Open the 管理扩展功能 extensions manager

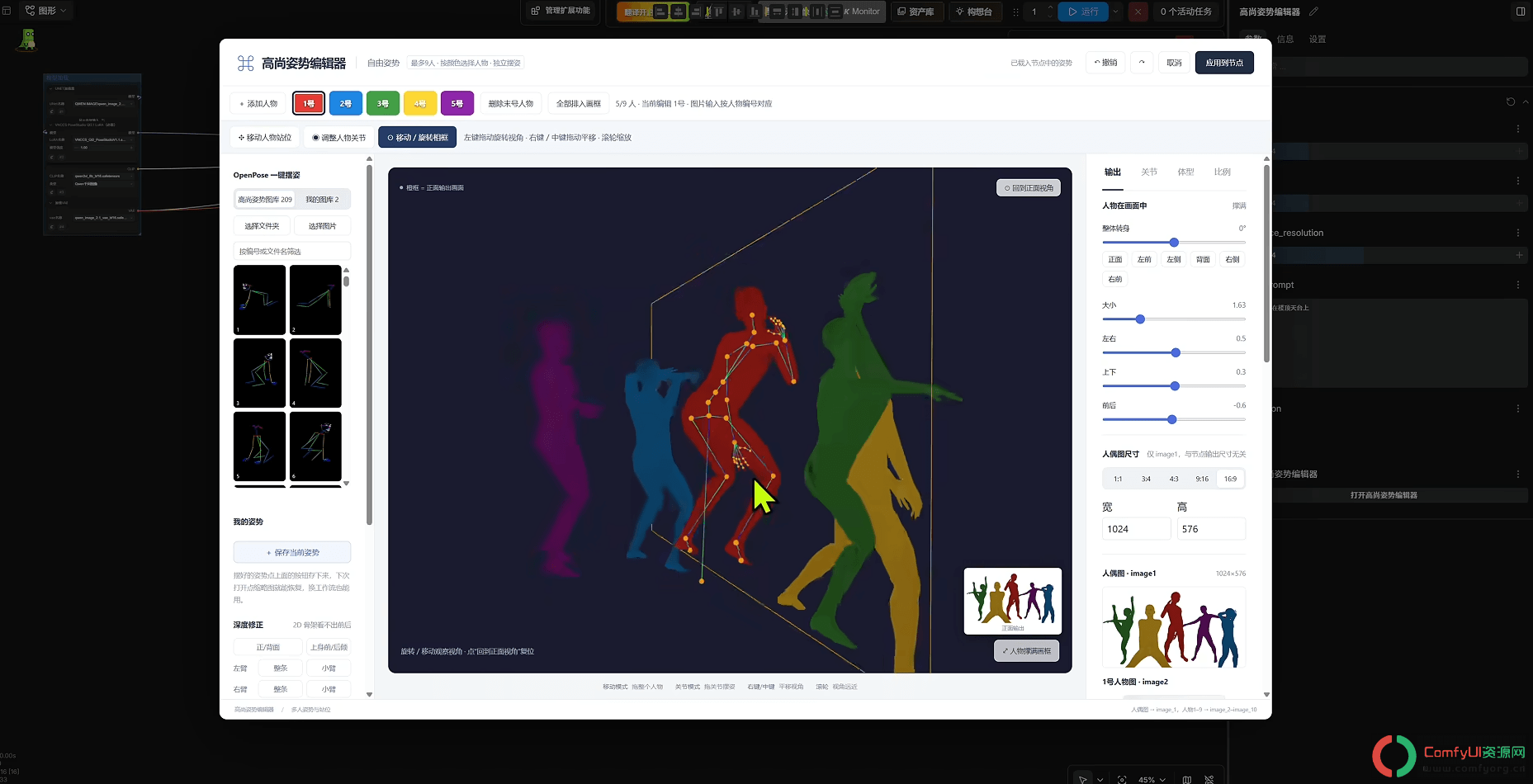(561, 11)
